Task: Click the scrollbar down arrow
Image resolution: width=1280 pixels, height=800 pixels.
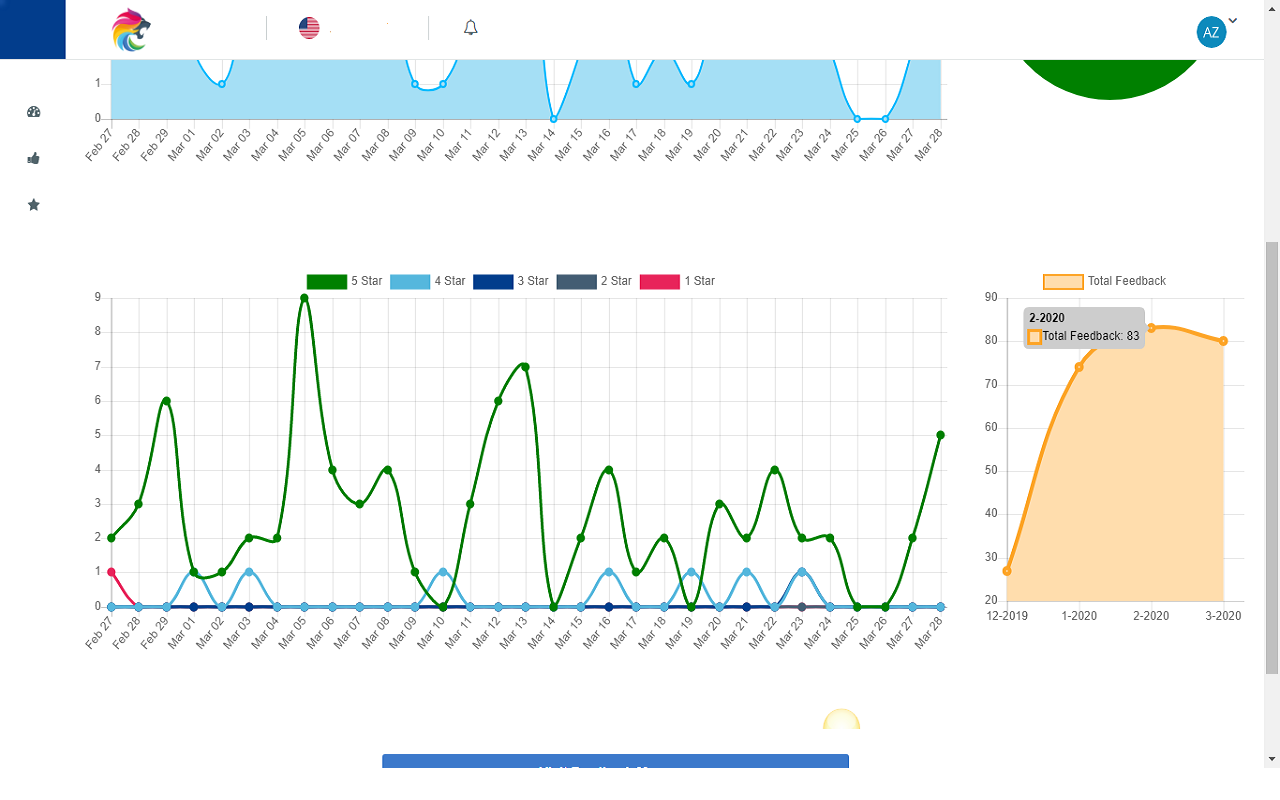Action: tap(1272, 758)
